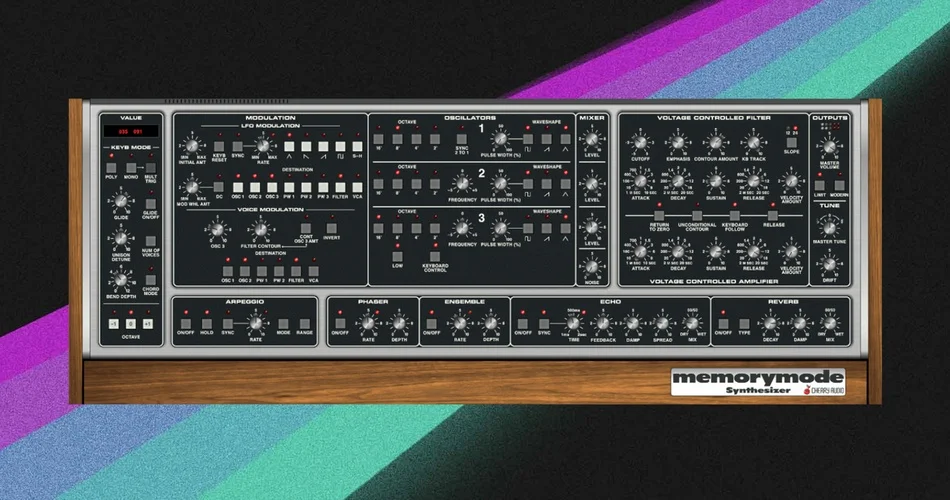950x500 pixels.
Task: Toggle Oscillator 3 LOW button
Action: pos(397,256)
